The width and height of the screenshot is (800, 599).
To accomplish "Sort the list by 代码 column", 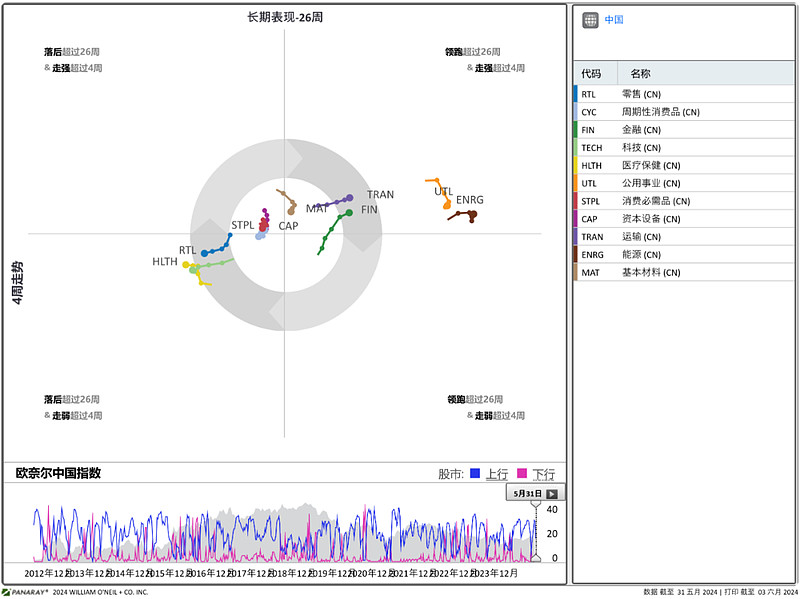I will click(591, 74).
